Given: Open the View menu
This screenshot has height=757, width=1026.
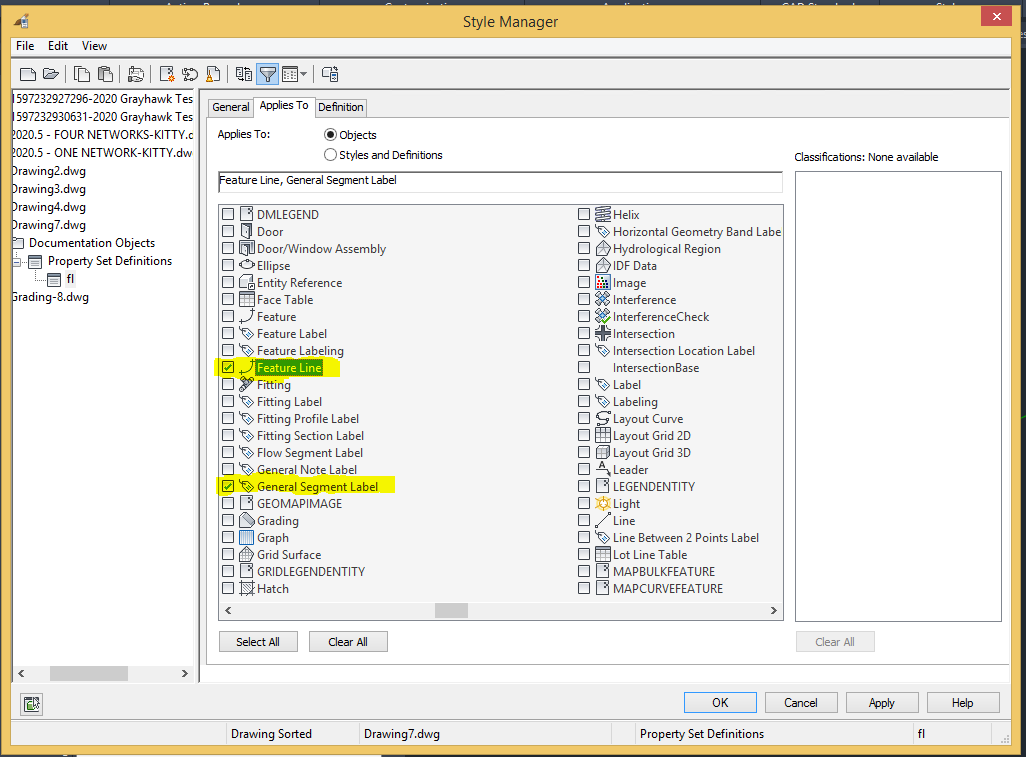Looking at the screenshot, I should [x=94, y=46].
